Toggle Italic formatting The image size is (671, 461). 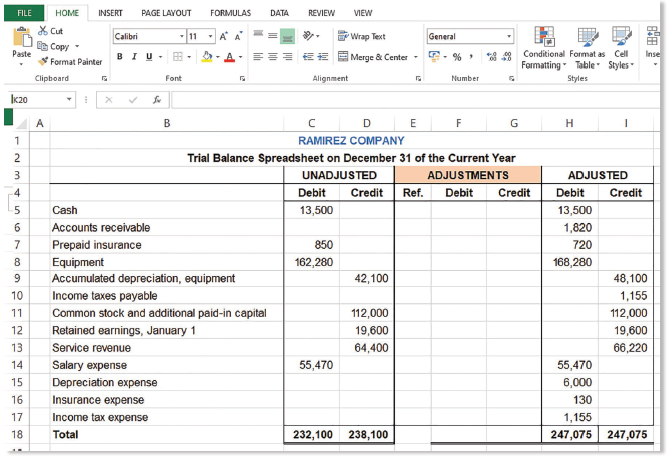pos(134,57)
